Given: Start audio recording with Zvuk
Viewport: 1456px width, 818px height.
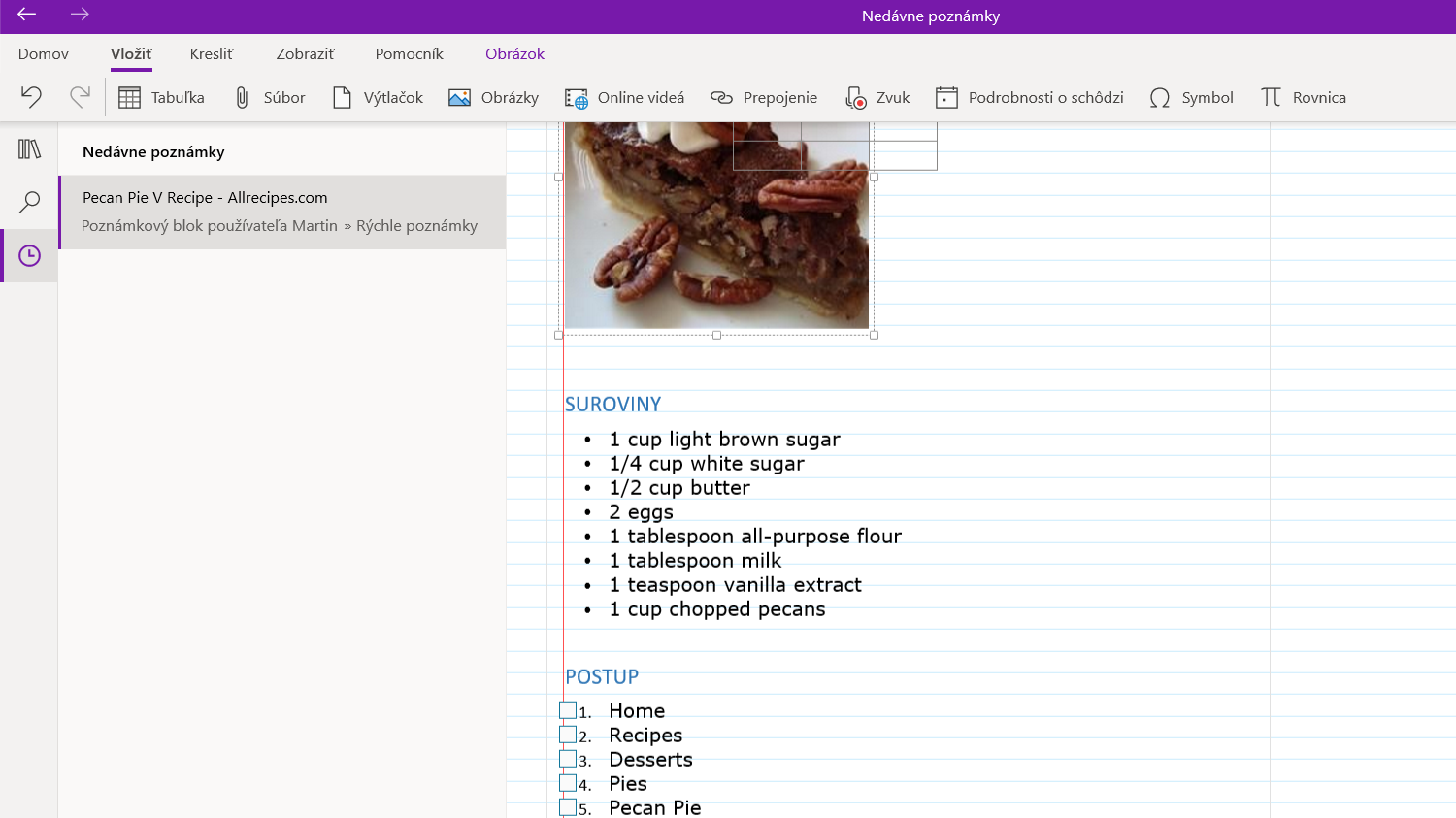Looking at the screenshot, I should (x=877, y=97).
